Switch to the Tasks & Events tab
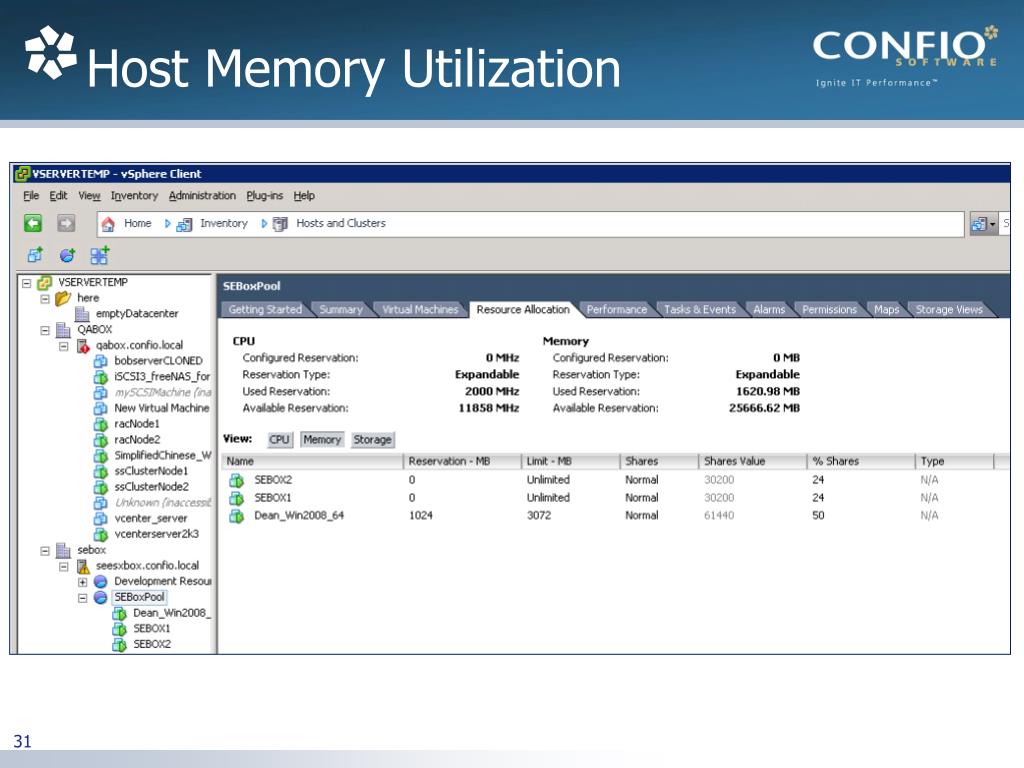Viewport: 1024px width, 768px height. pyautogui.click(x=699, y=310)
